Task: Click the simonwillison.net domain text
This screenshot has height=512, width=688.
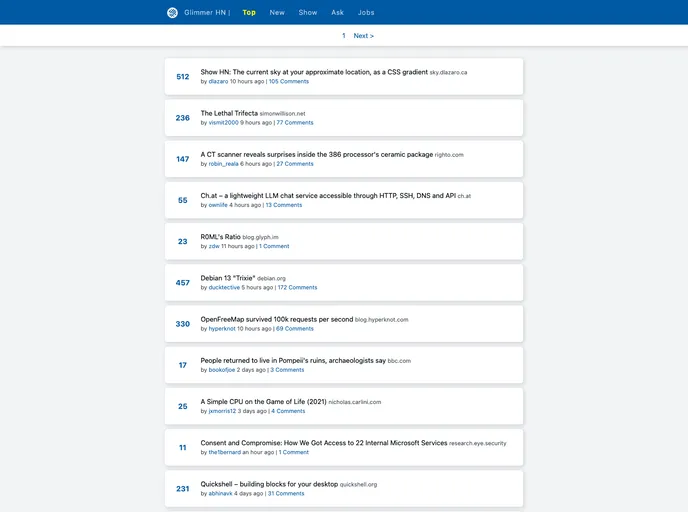Action: (x=282, y=114)
